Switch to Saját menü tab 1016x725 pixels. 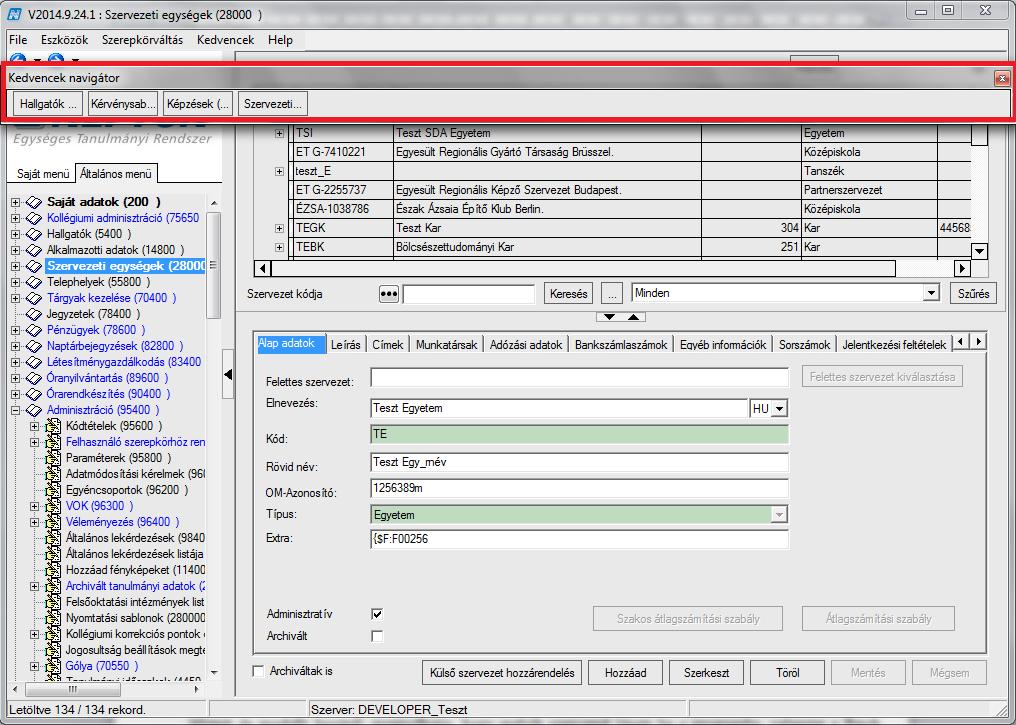(43, 174)
